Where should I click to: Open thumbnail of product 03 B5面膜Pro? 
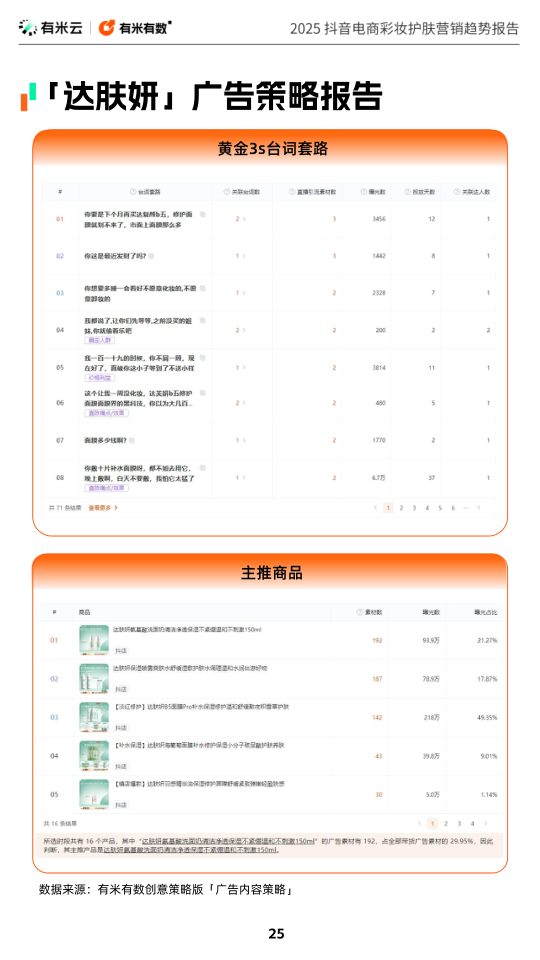(94, 717)
